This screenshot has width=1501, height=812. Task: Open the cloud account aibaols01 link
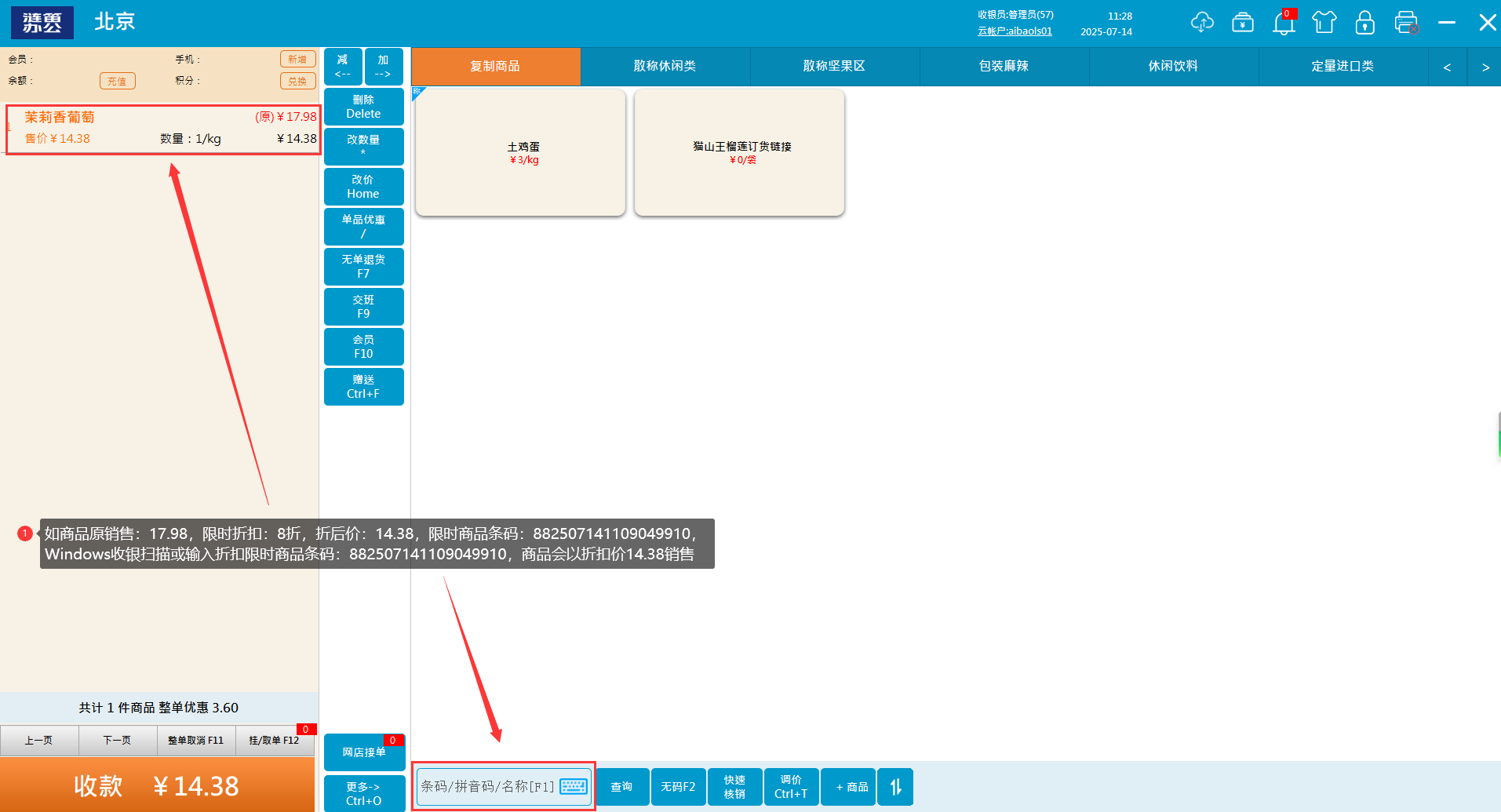click(1015, 31)
